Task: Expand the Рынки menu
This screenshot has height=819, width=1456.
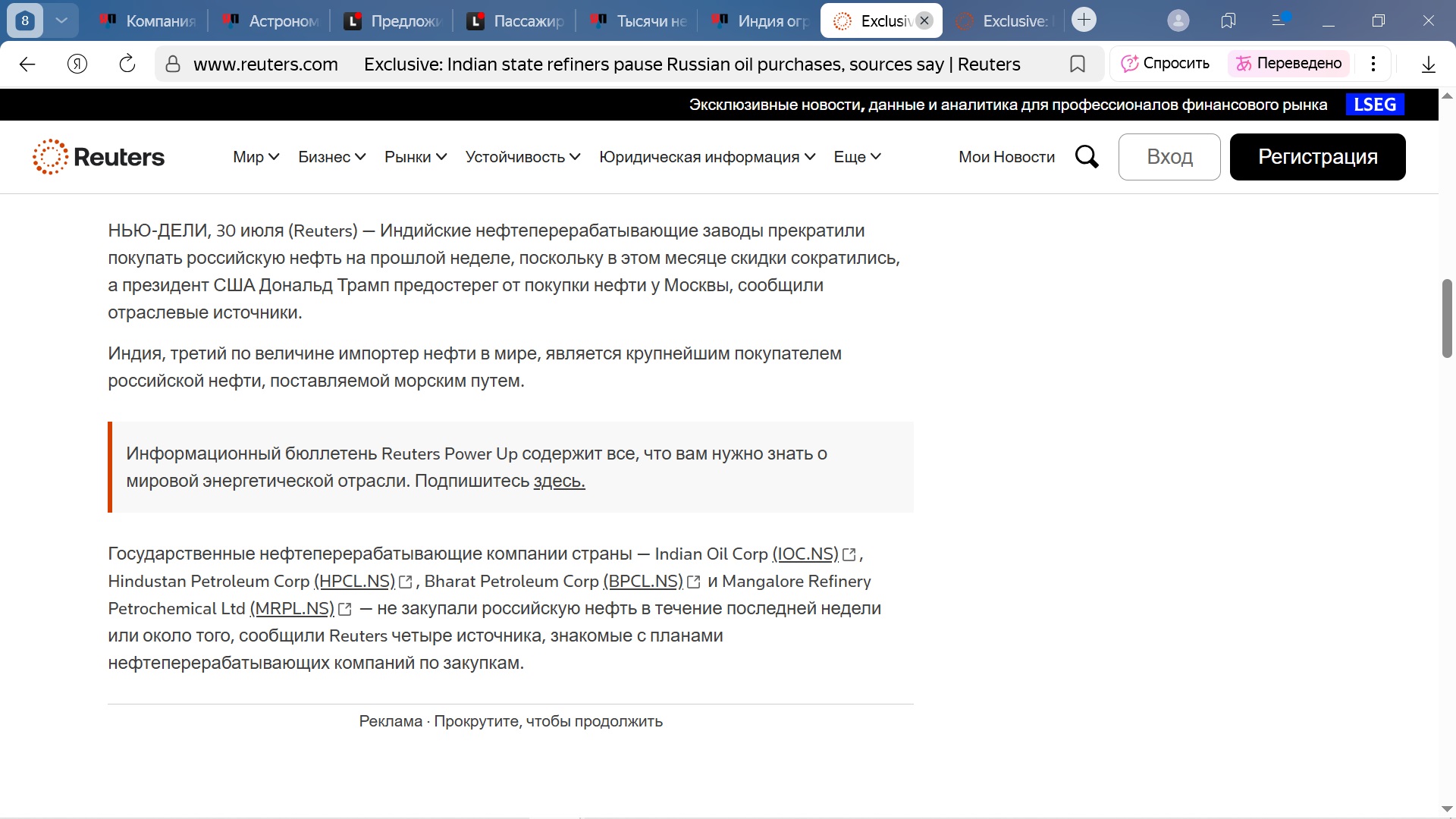Action: point(416,157)
